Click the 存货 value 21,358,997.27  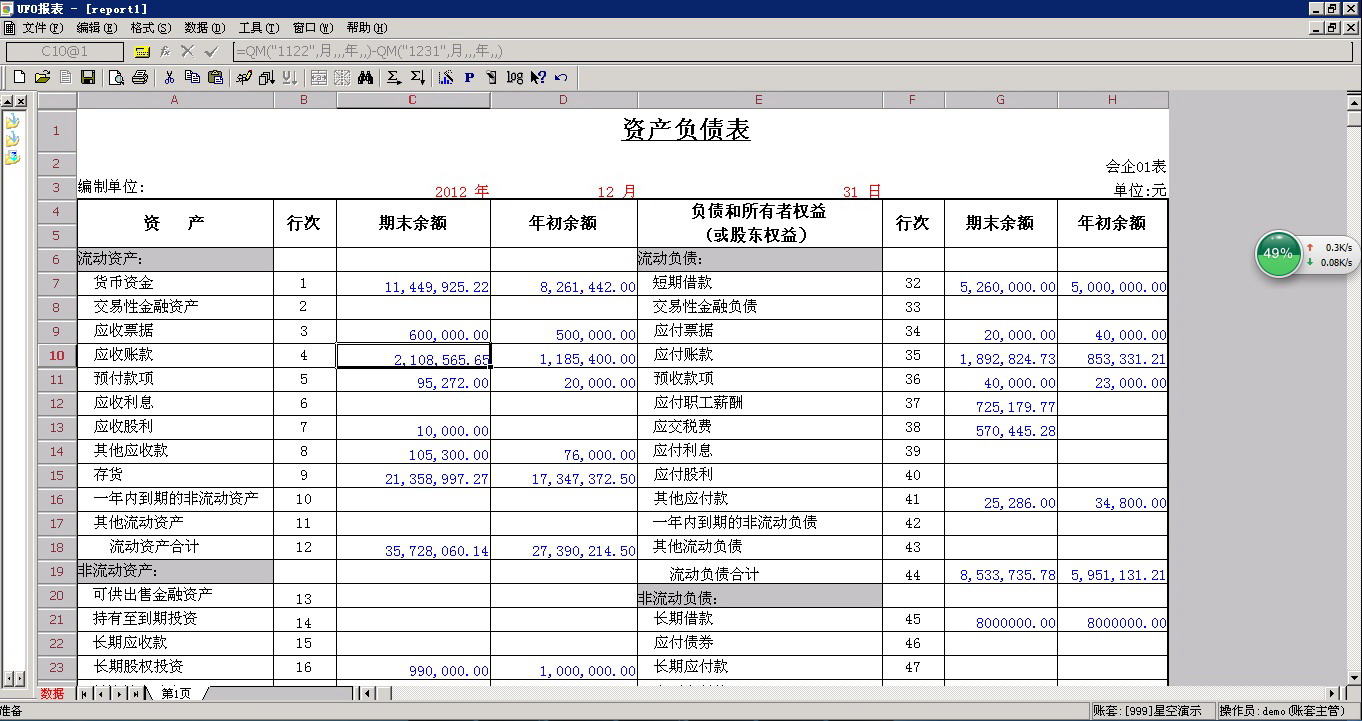pyautogui.click(x=413, y=476)
